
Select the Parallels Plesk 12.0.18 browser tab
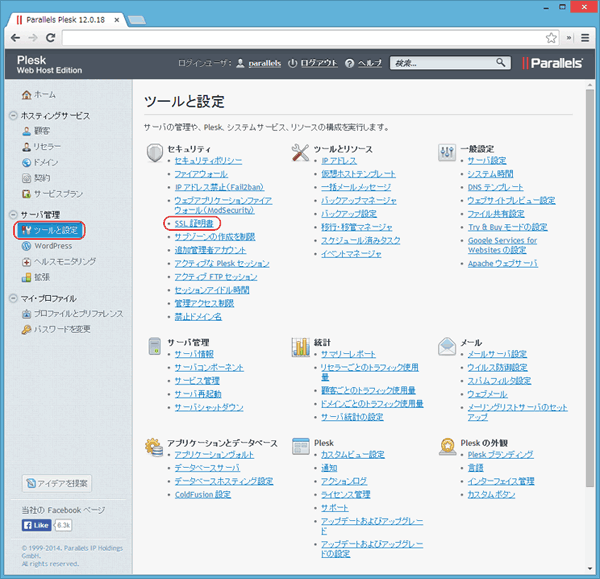click(65, 20)
